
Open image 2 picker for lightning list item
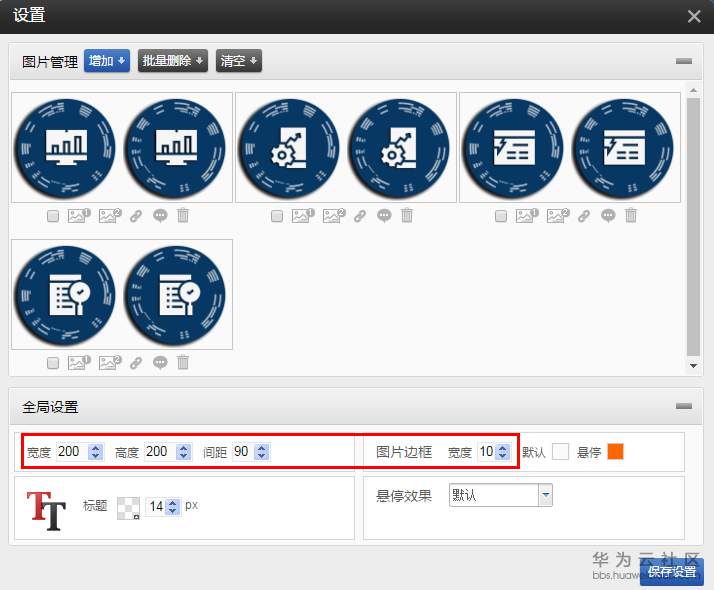(558, 215)
